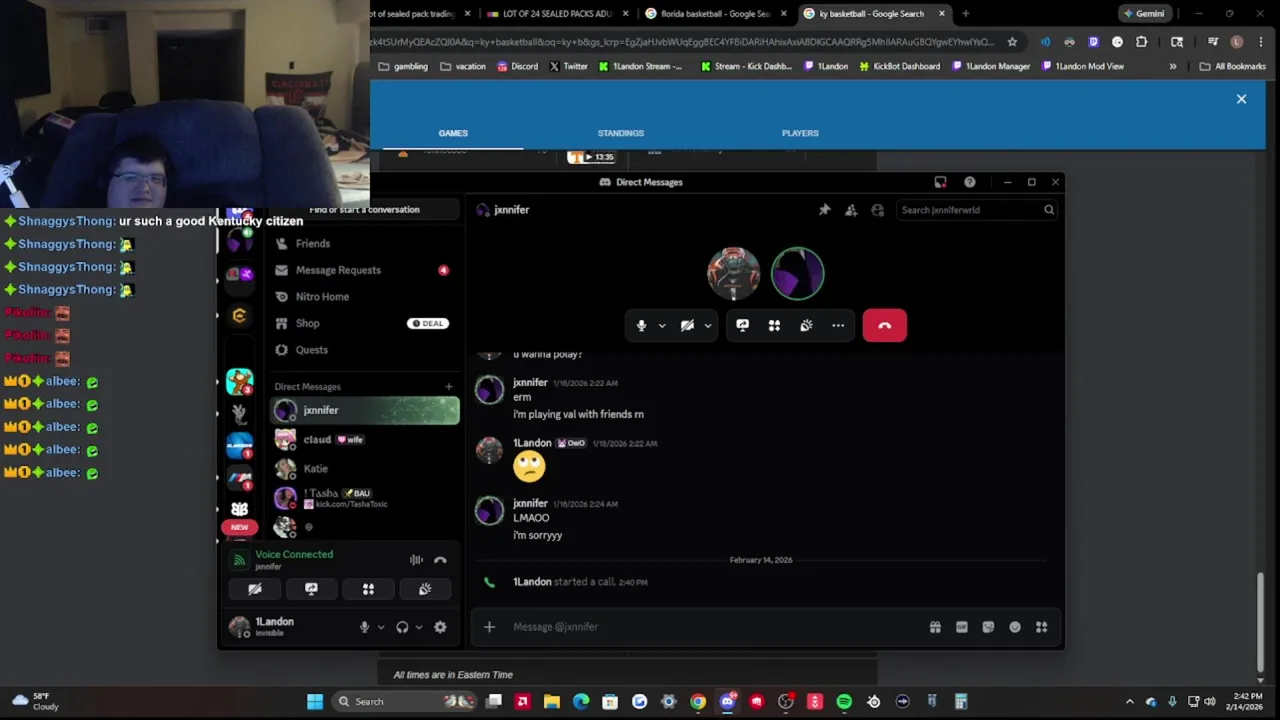Share your screen from the call controls
Viewport: 1280px width, 720px height.
(x=742, y=325)
